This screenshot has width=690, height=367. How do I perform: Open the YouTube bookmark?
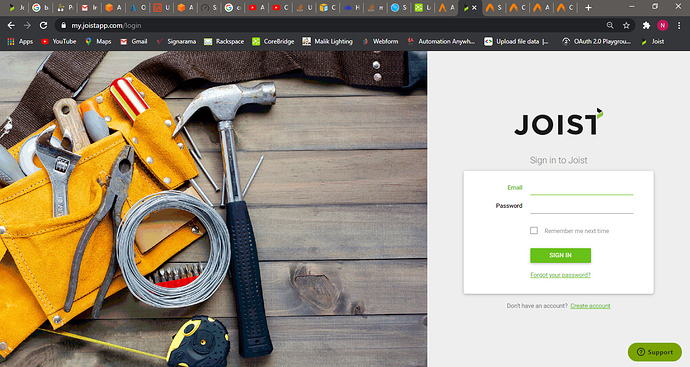(x=59, y=41)
